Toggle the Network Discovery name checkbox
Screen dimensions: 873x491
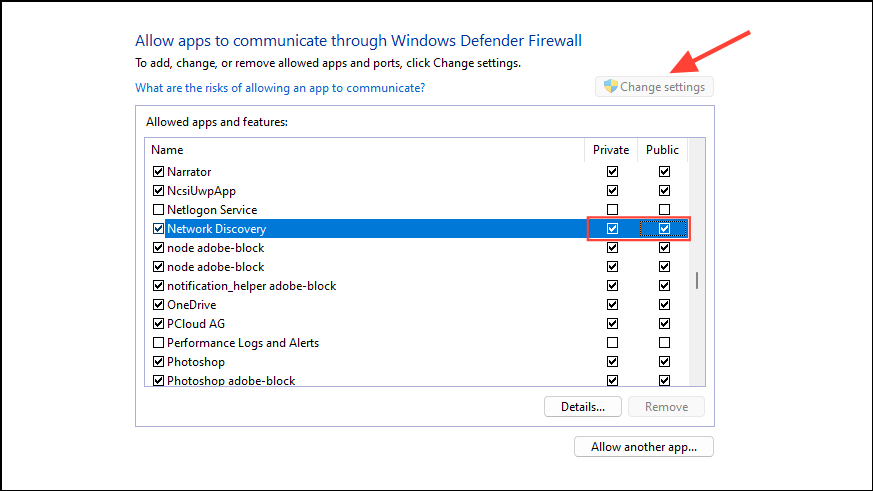(x=158, y=228)
